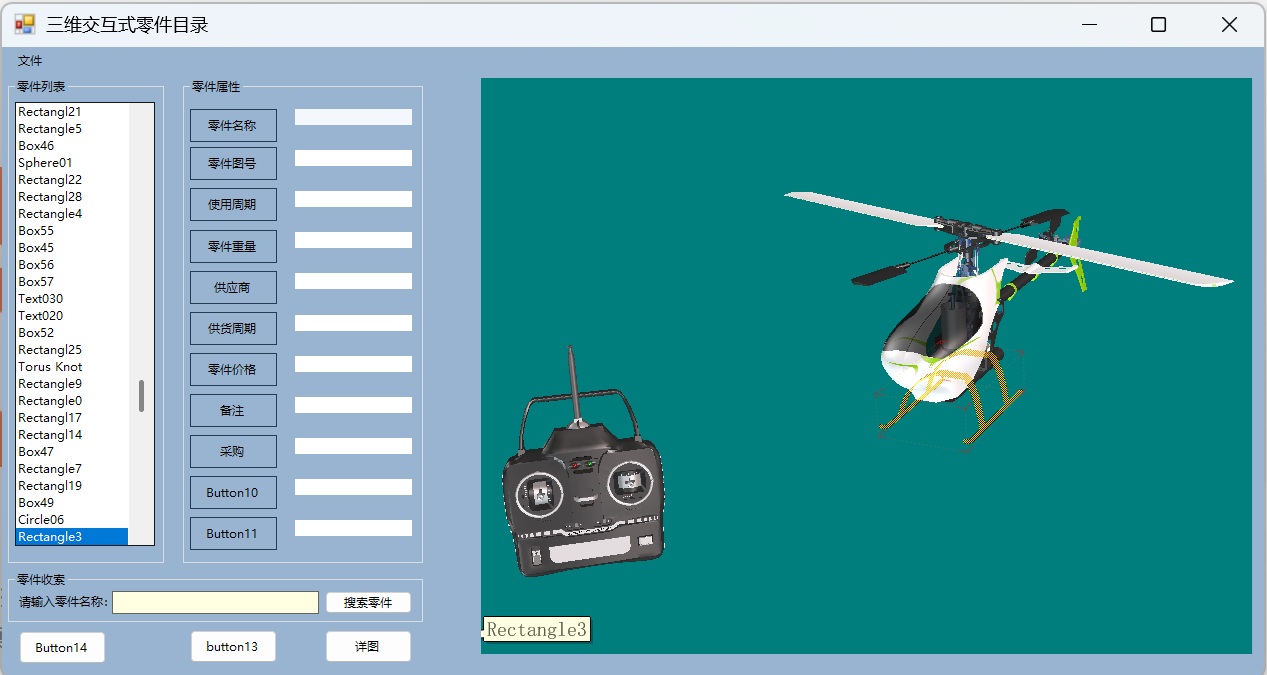Click the text field beside 零件重量
1267x675 pixels.
(x=353, y=240)
